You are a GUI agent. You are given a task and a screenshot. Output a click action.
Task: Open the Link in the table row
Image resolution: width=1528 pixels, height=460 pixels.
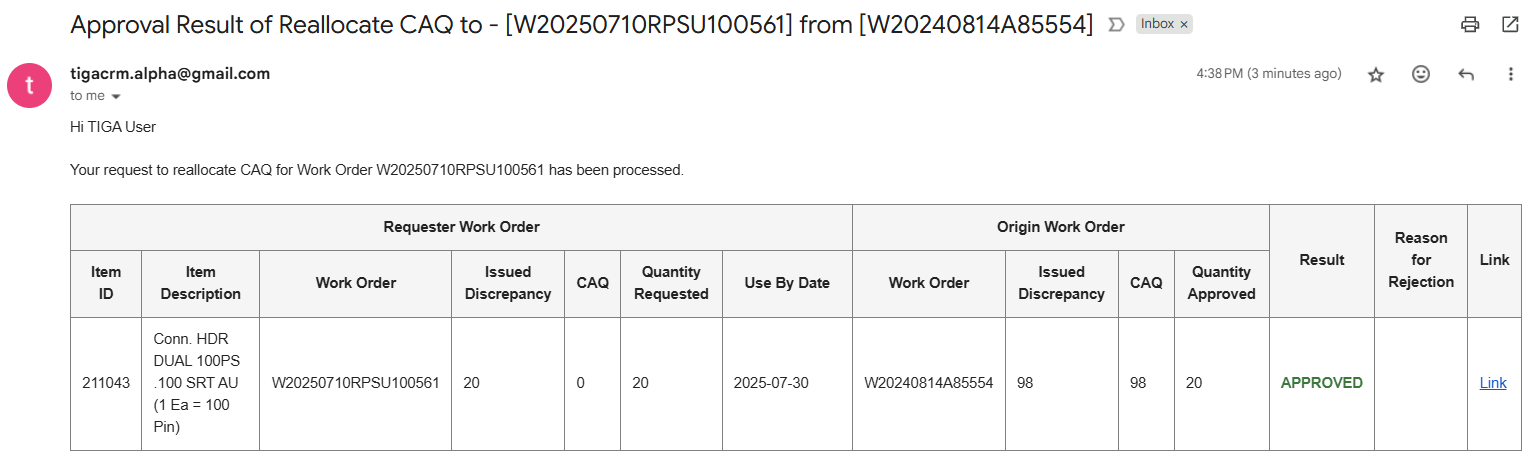[x=1493, y=383]
